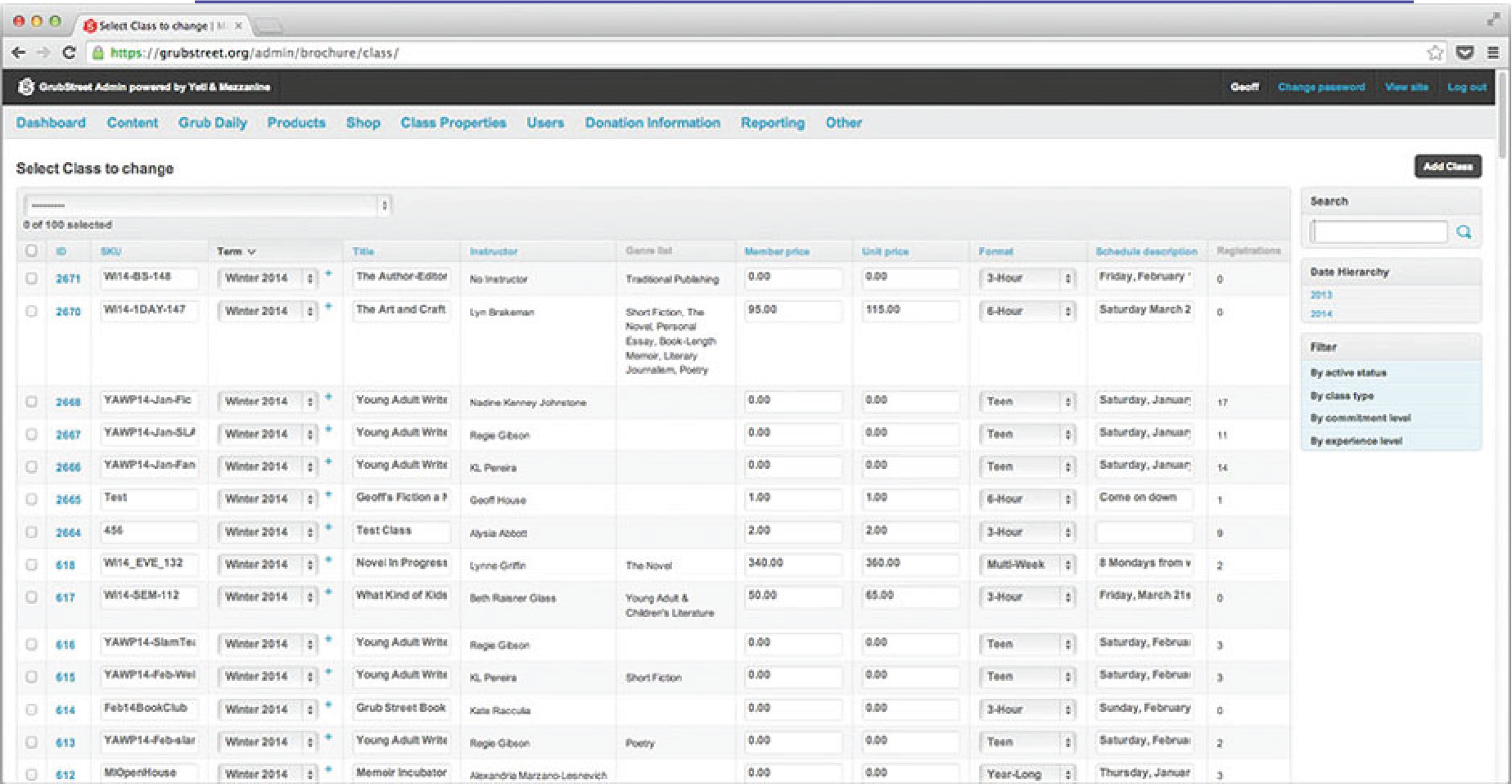This screenshot has height=784, width=1512.
Task: Click the search magnifier icon
Action: (x=1464, y=232)
